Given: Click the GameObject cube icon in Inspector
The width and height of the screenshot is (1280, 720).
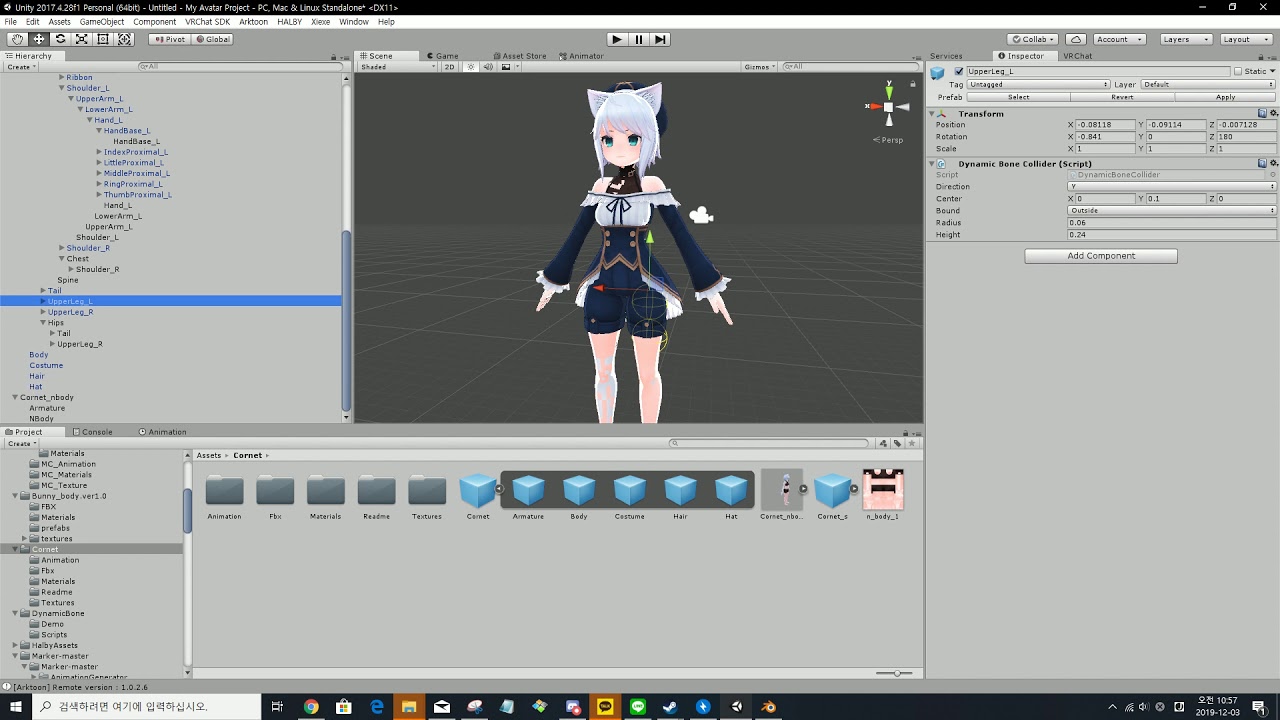Looking at the screenshot, I should point(938,73).
